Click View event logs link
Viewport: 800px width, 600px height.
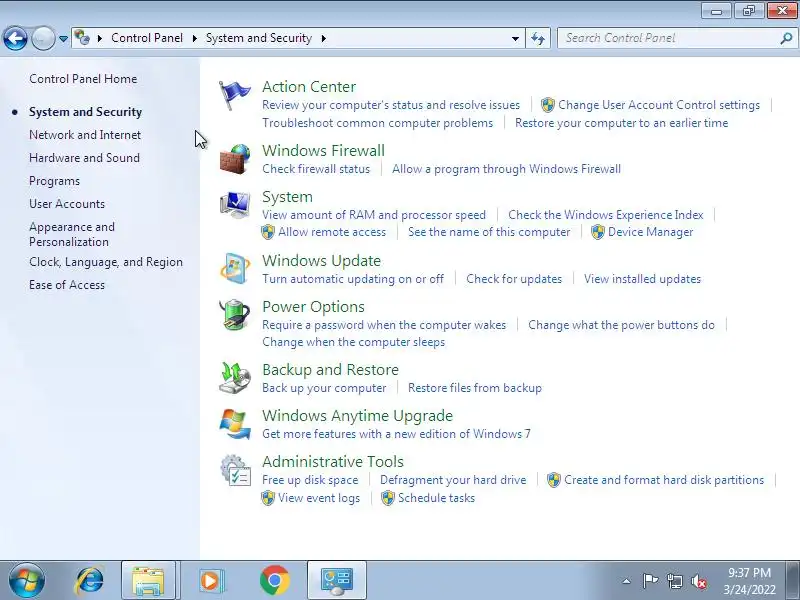[319, 498]
